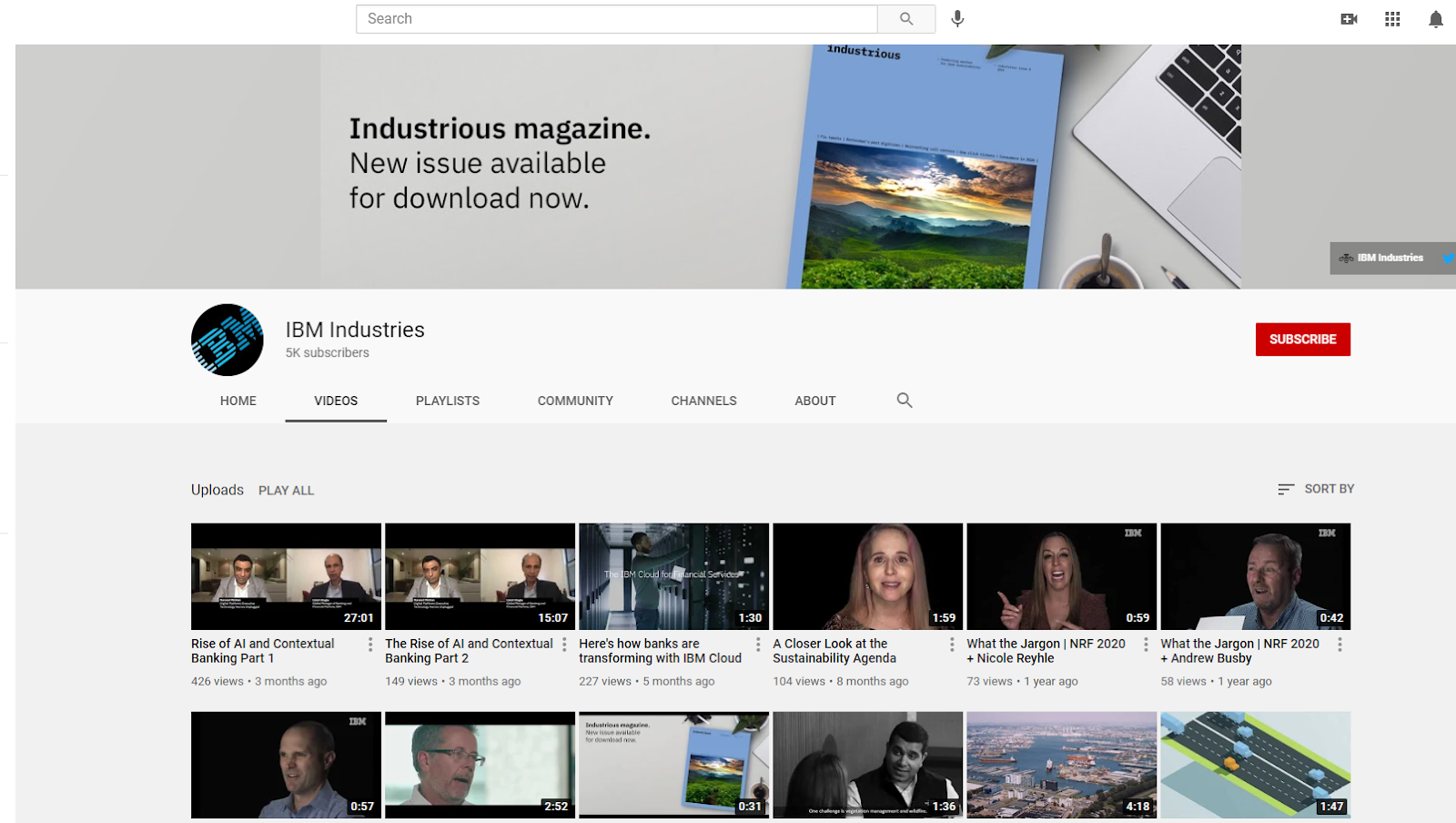Image resolution: width=1456 pixels, height=823 pixels.
Task: Open the Community tab
Action: click(x=575, y=401)
